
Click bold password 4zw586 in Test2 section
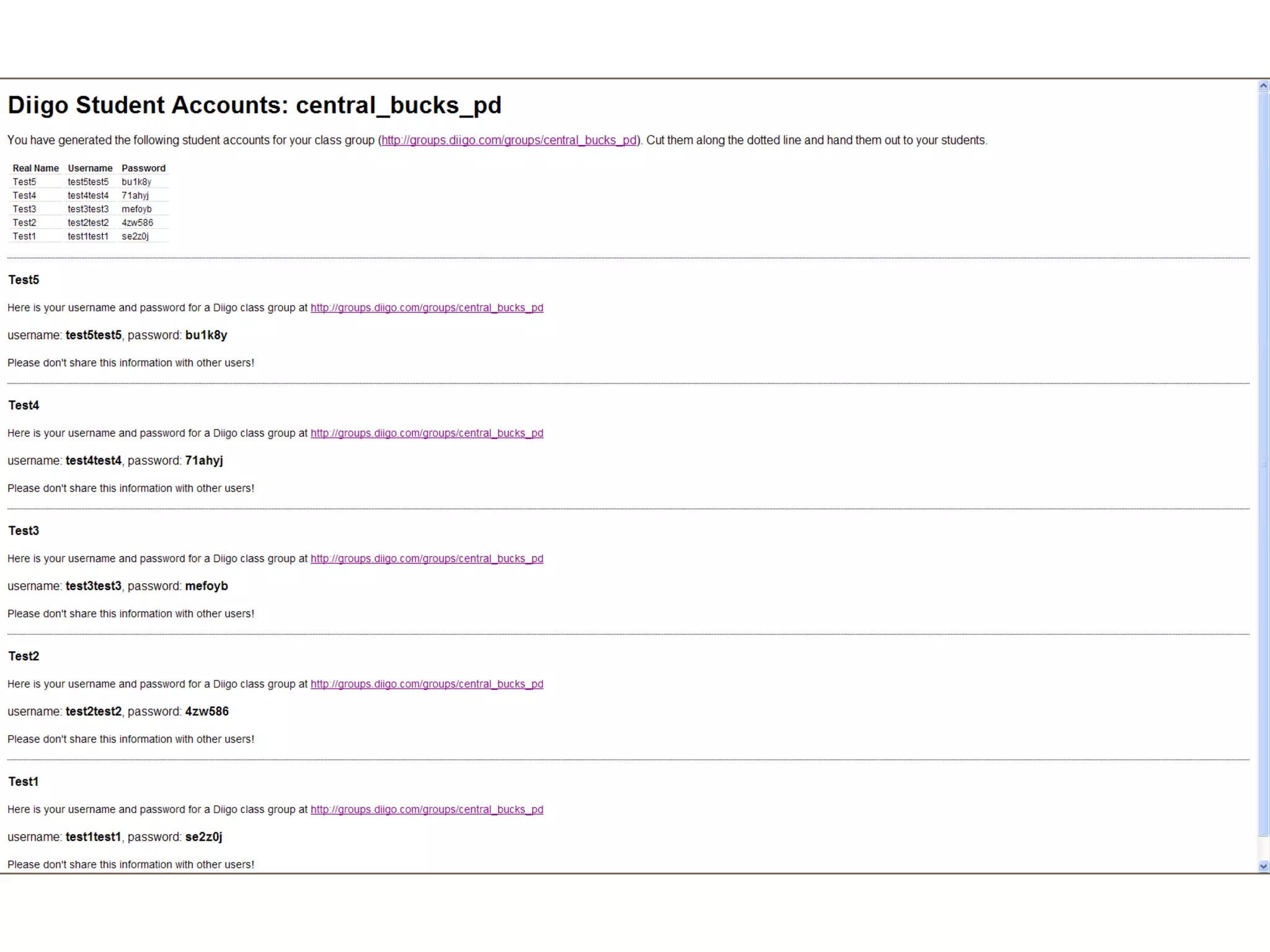click(x=206, y=712)
